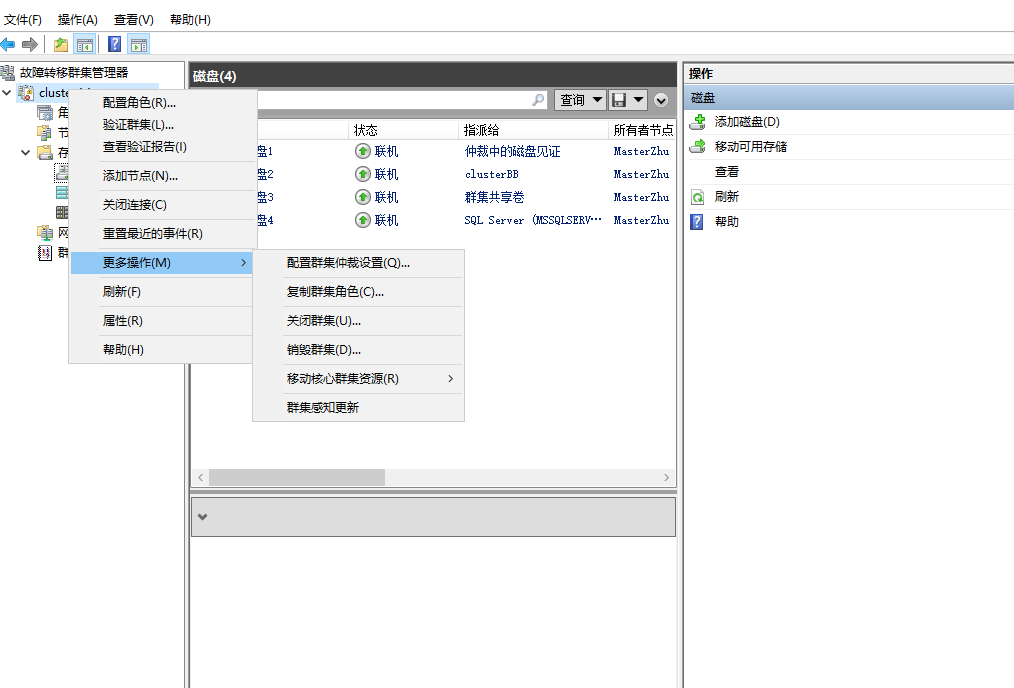The width and height of the screenshot is (1014, 688).
Task: Click the disk list scrollbar right arrow
Action: point(667,477)
